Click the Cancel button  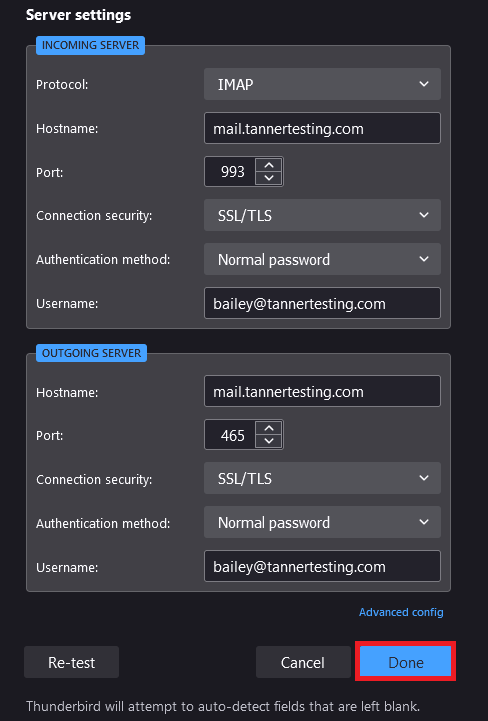coord(303,662)
